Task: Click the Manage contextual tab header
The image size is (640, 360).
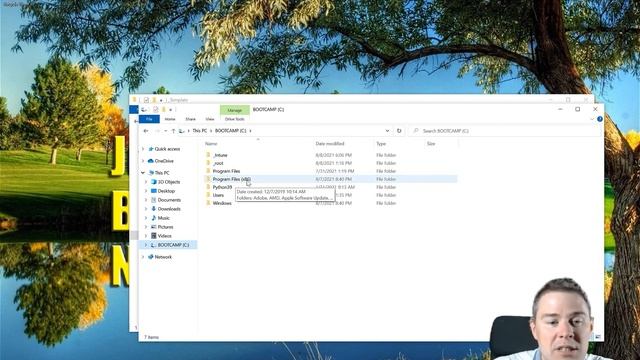Action: 235,110
